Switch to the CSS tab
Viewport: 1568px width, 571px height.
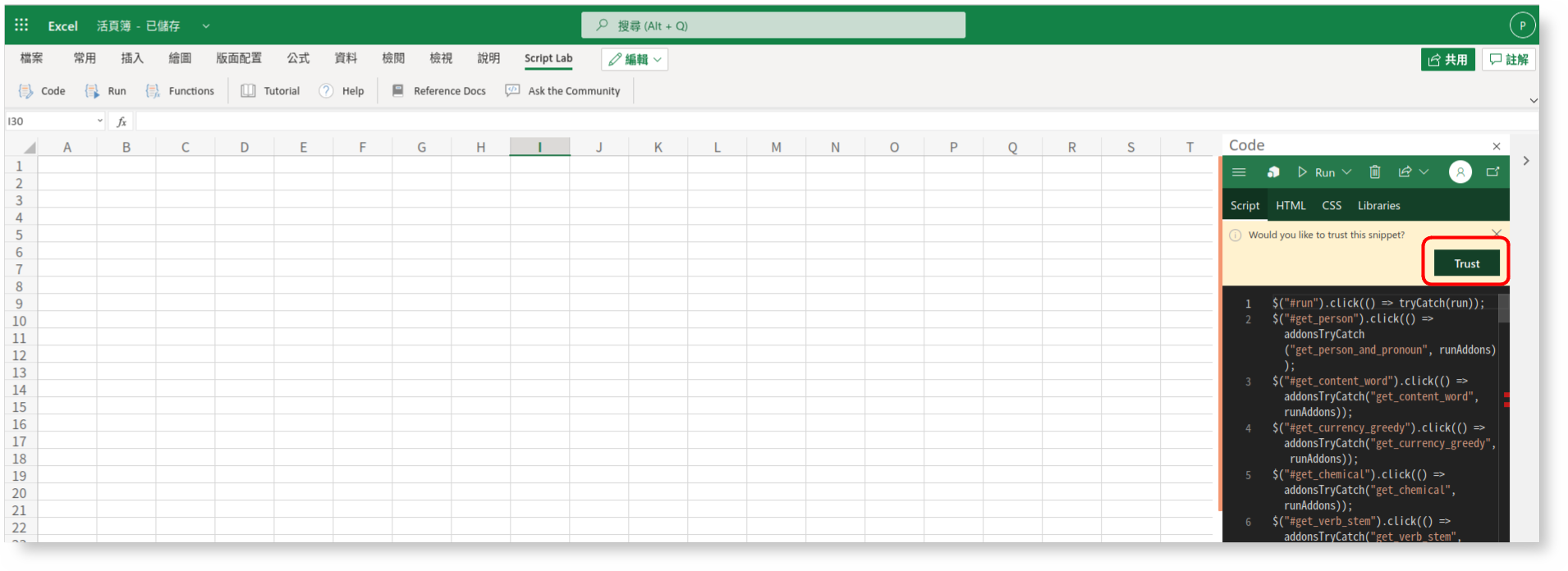[1332, 206]
